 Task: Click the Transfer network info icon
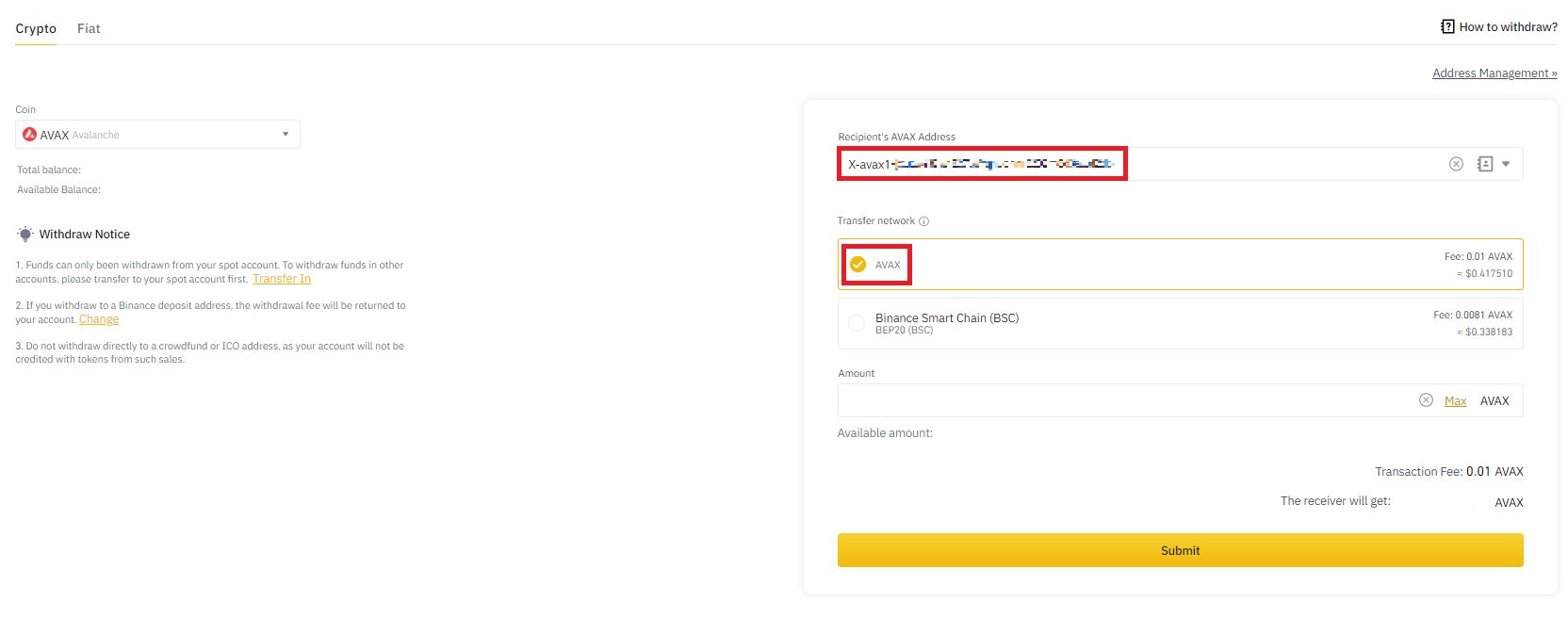tap(923, 221)
